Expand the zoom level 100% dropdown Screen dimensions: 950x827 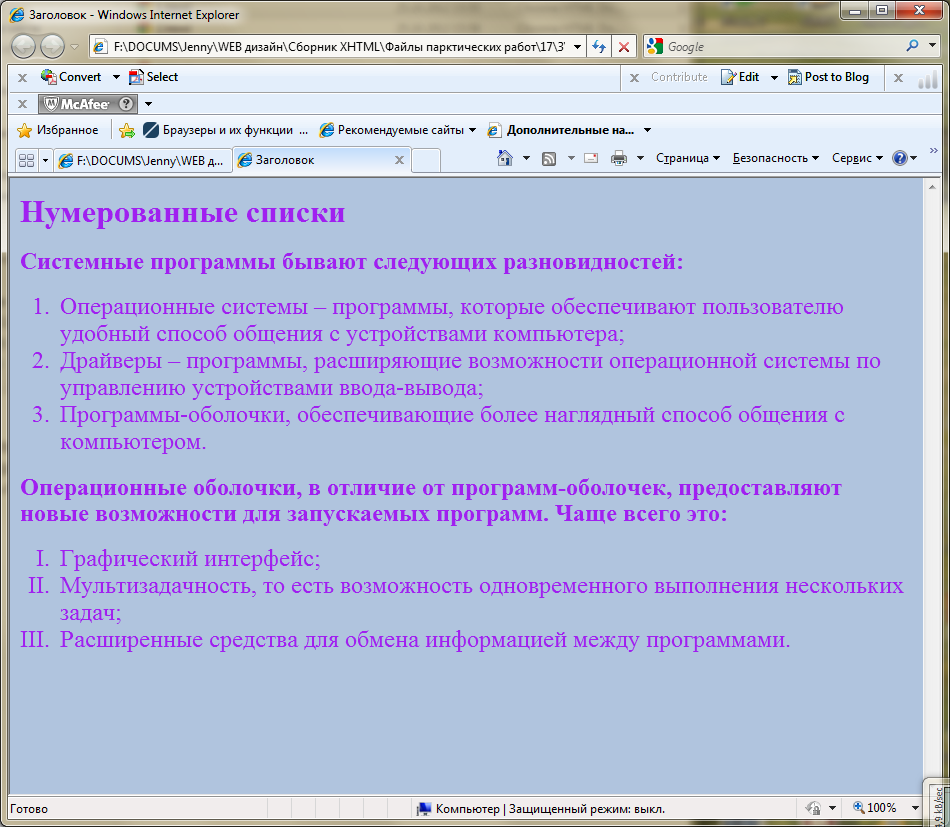pos(916,808)
